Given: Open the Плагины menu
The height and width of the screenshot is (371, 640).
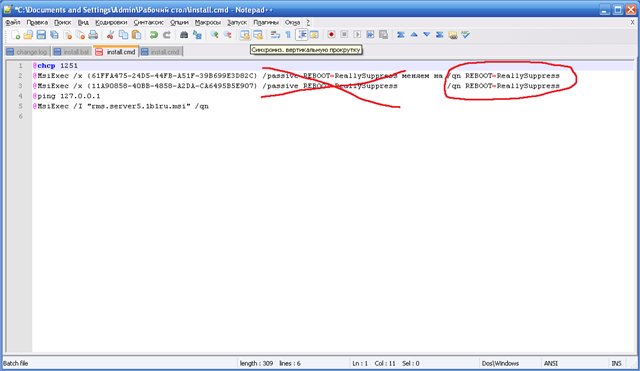Looking at the screenshot, I should pos(266,22).
